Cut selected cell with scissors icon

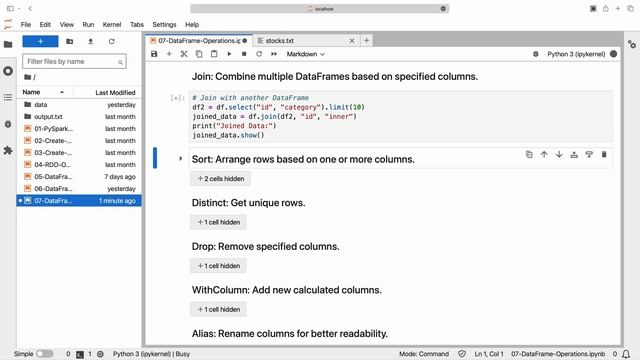[184, 54]
